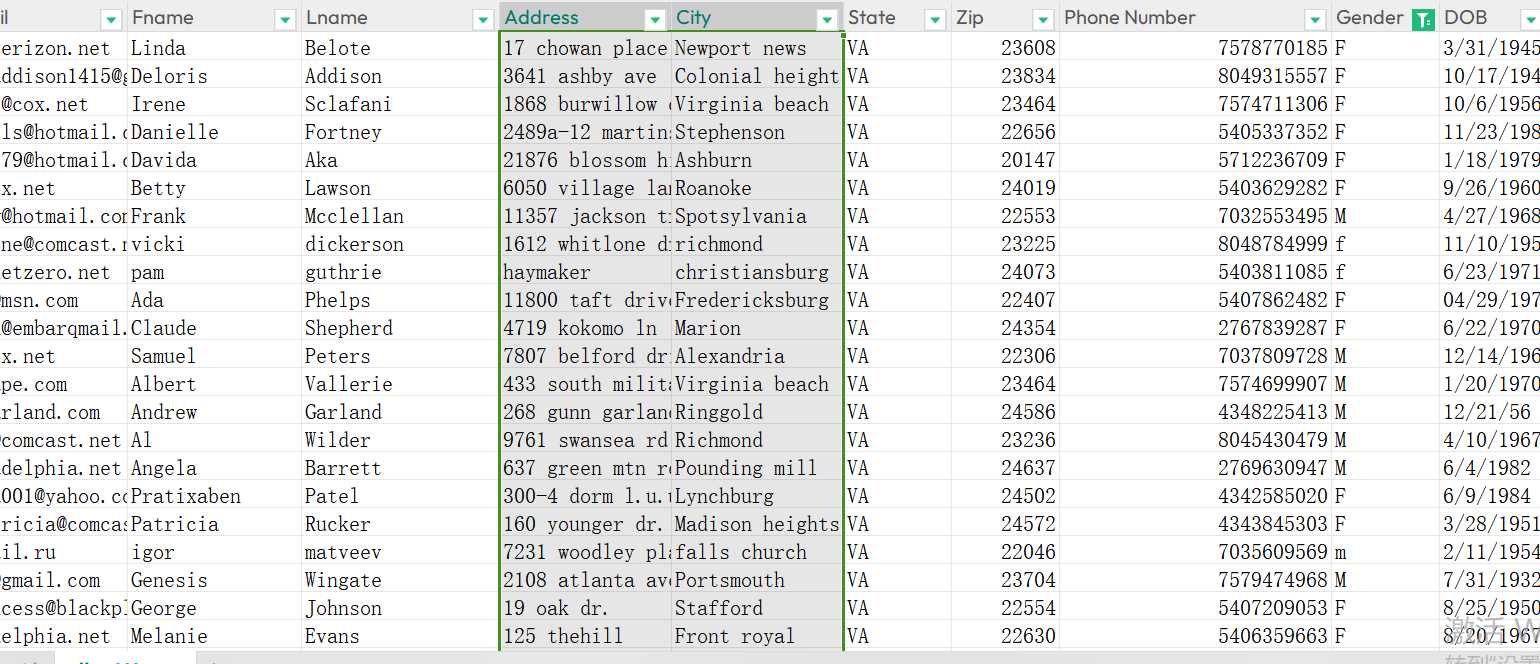The image size is (1540, 664).
Task: Select the city cell Pounding mill
Action: 757,468
